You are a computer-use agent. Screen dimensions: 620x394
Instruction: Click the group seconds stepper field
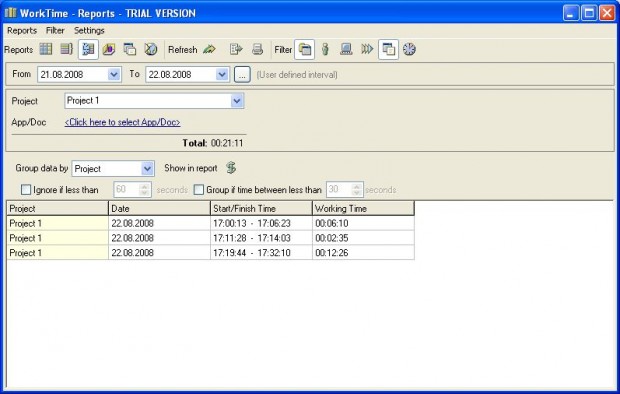pos(344,189)
